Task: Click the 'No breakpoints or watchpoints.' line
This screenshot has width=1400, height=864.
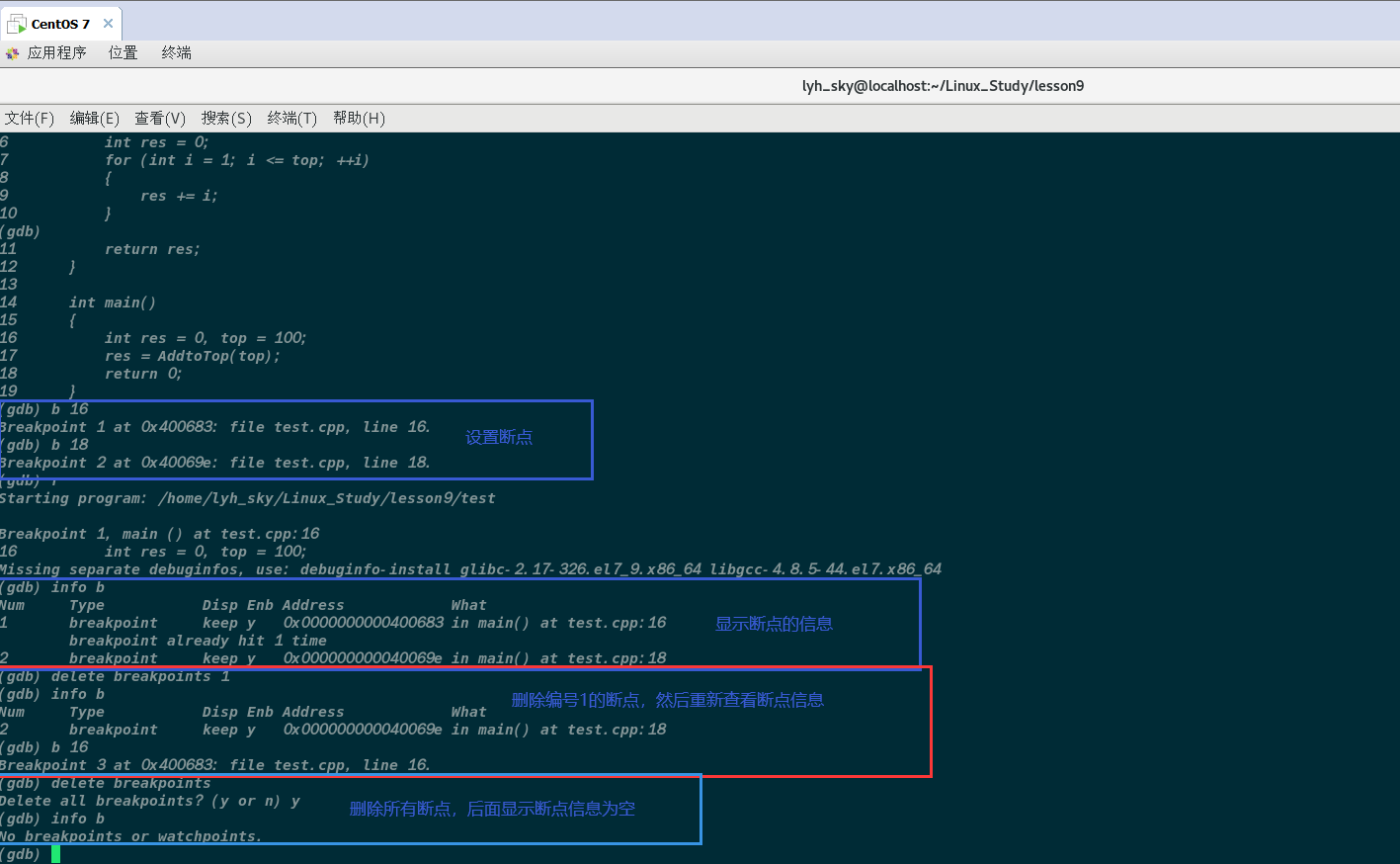Action: click(x=131, y=836)
